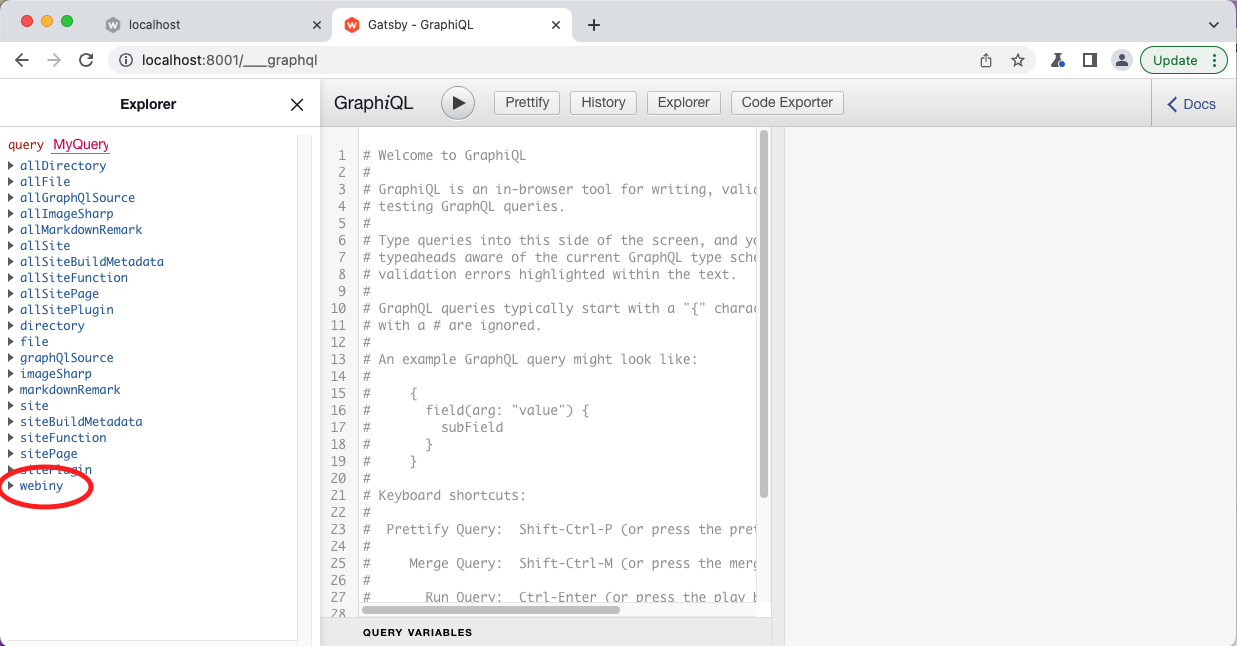Click the QUERY VARIABLES section

point(417,632)
